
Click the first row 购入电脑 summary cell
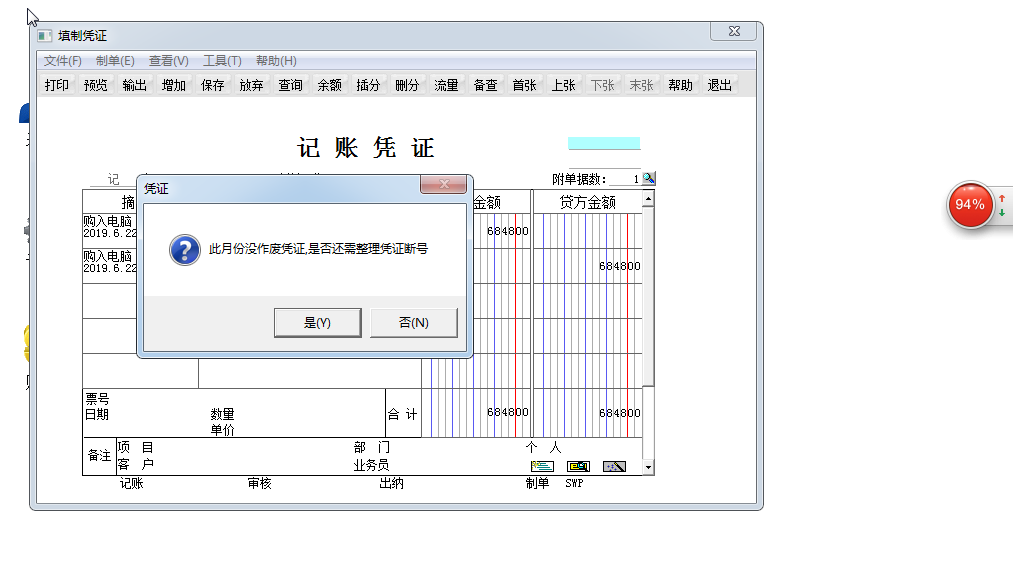110,227
